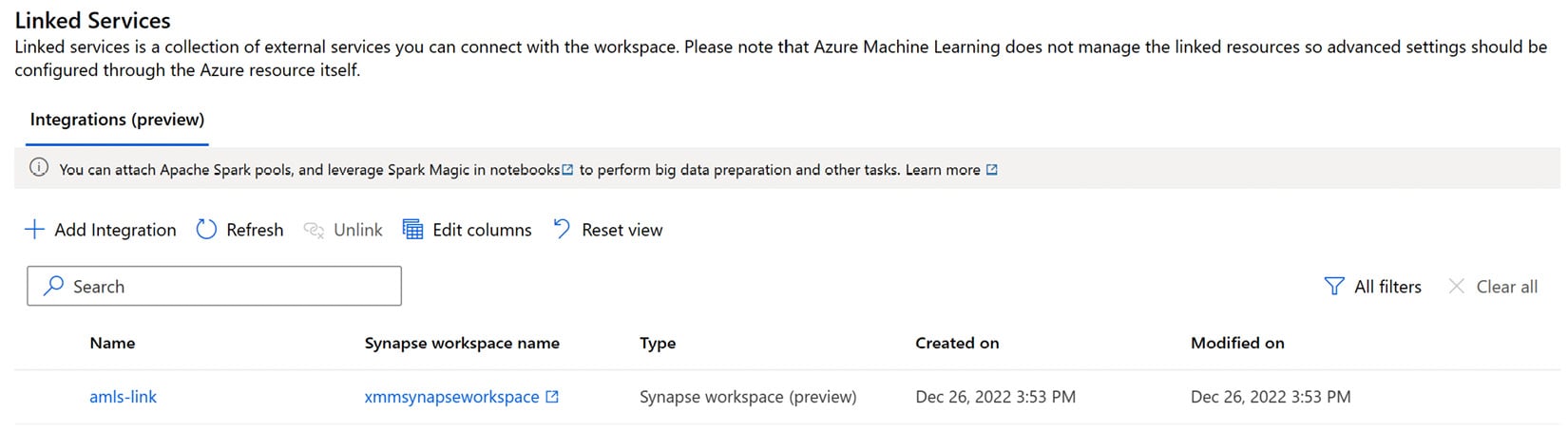Click the Reset view undo arrow icon
The width and height of the screenshot is (1568, 431).
[x=562, y=230]
